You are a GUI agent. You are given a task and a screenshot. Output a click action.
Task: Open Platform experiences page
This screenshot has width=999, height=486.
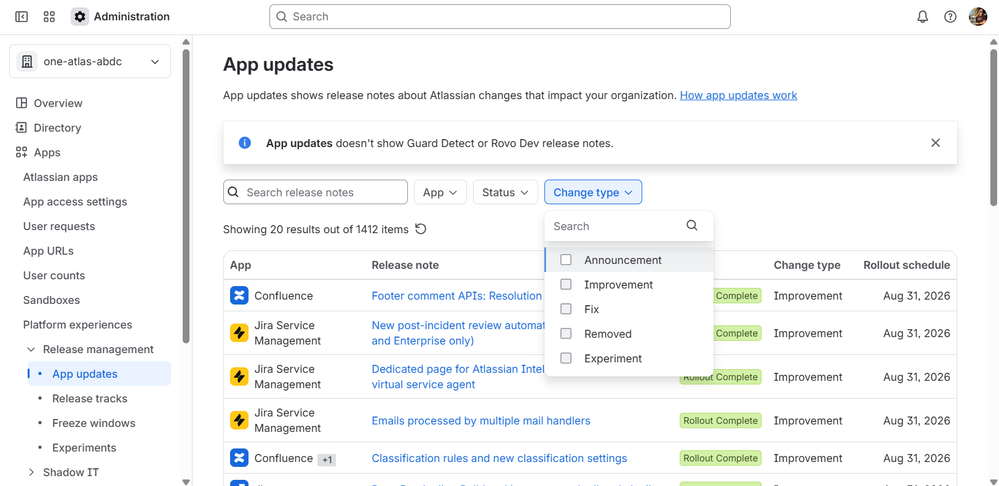(x=78, y=325)
